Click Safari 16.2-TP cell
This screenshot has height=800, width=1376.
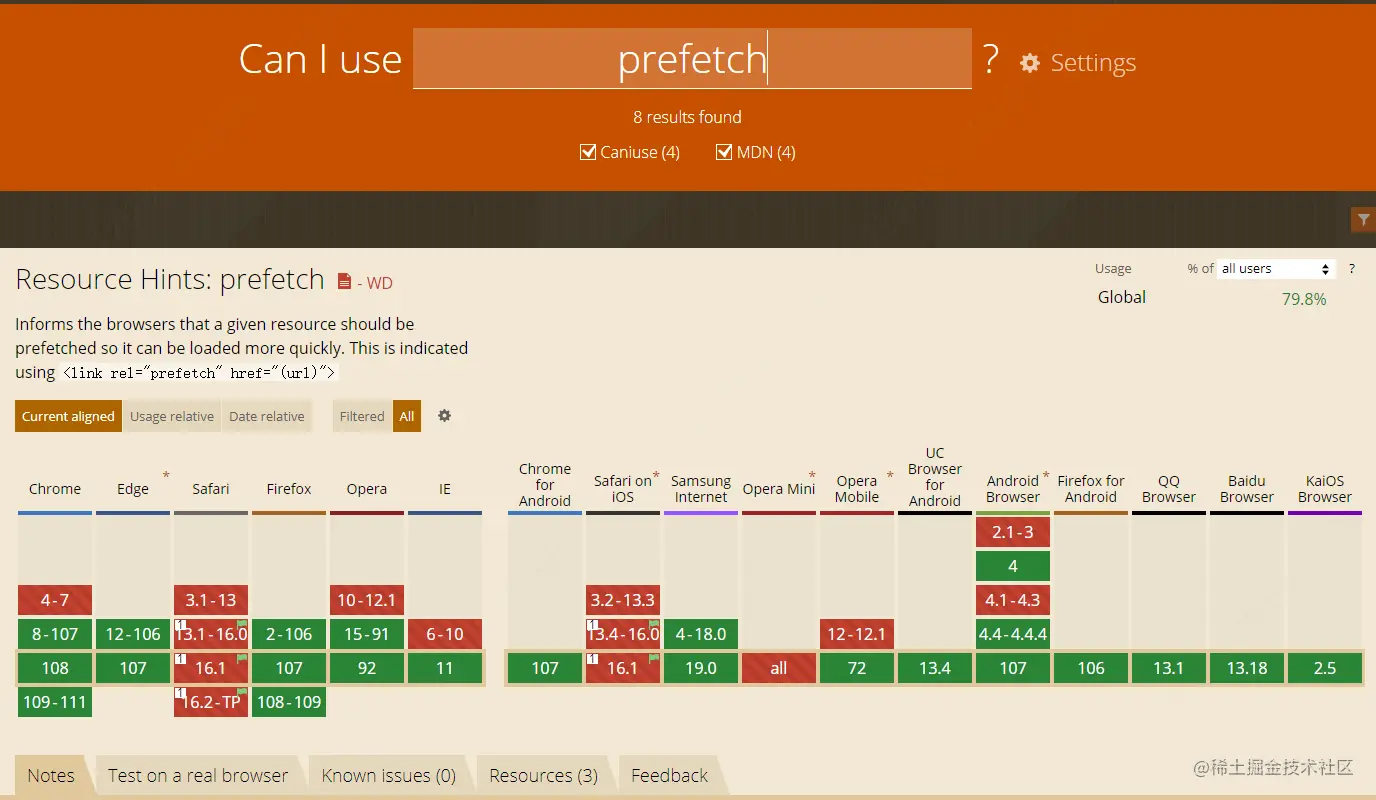[211, 702]
